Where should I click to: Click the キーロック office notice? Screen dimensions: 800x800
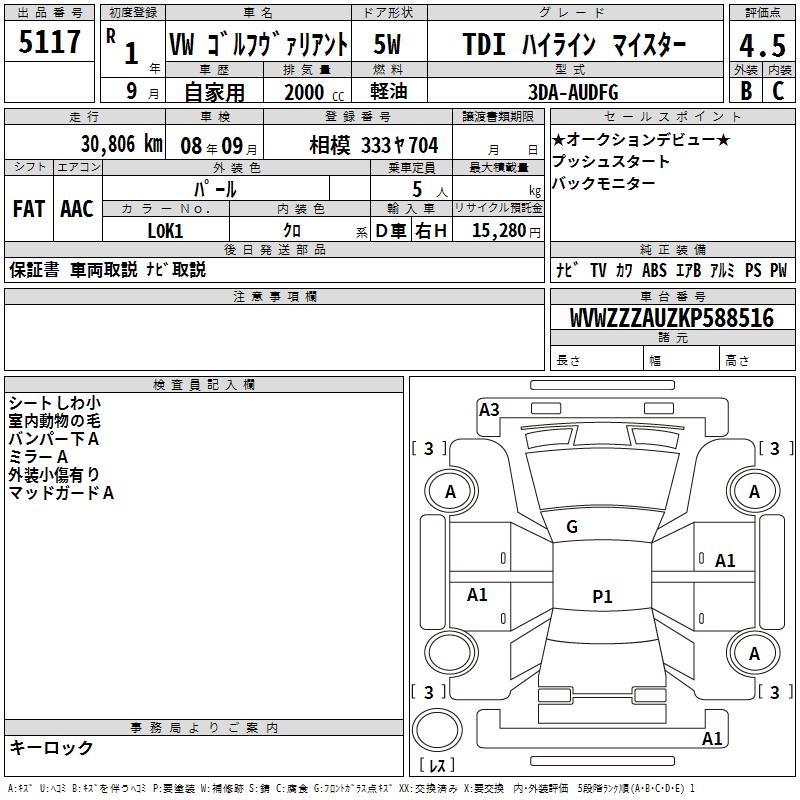pyautogui.click(x=52, y=747)
